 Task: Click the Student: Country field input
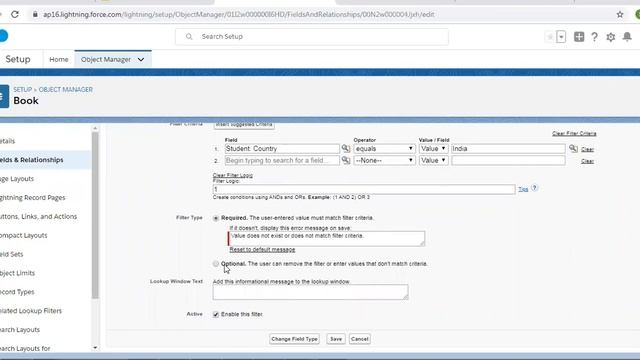pos(282,149)
